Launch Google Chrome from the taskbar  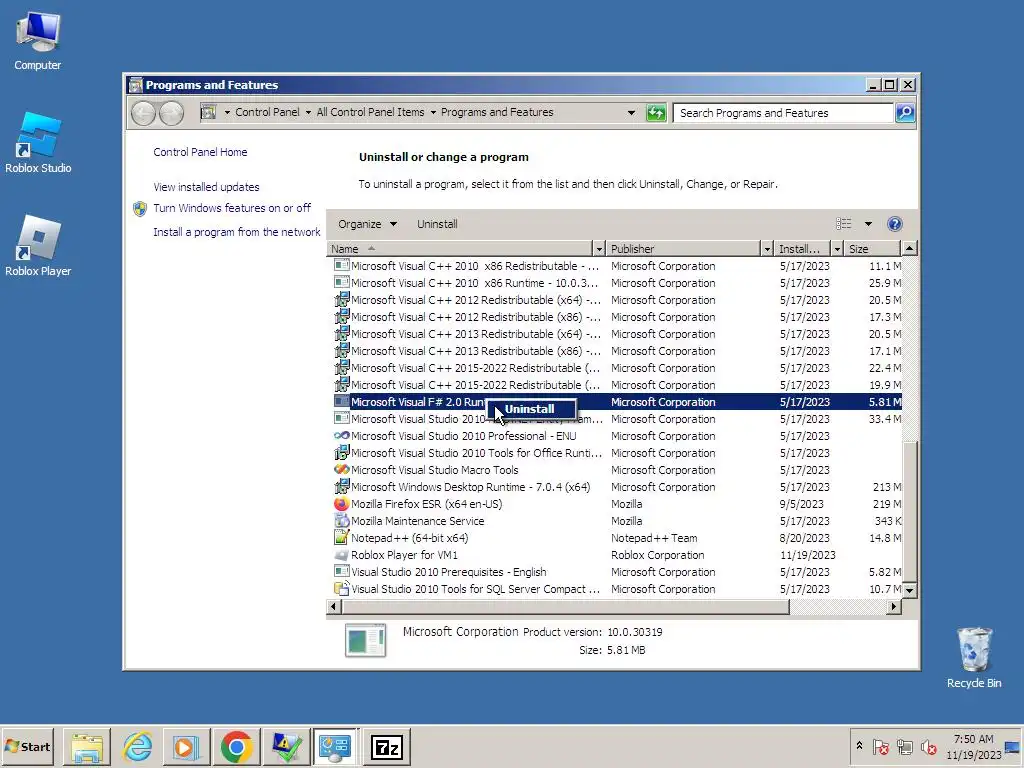[236, 747]
